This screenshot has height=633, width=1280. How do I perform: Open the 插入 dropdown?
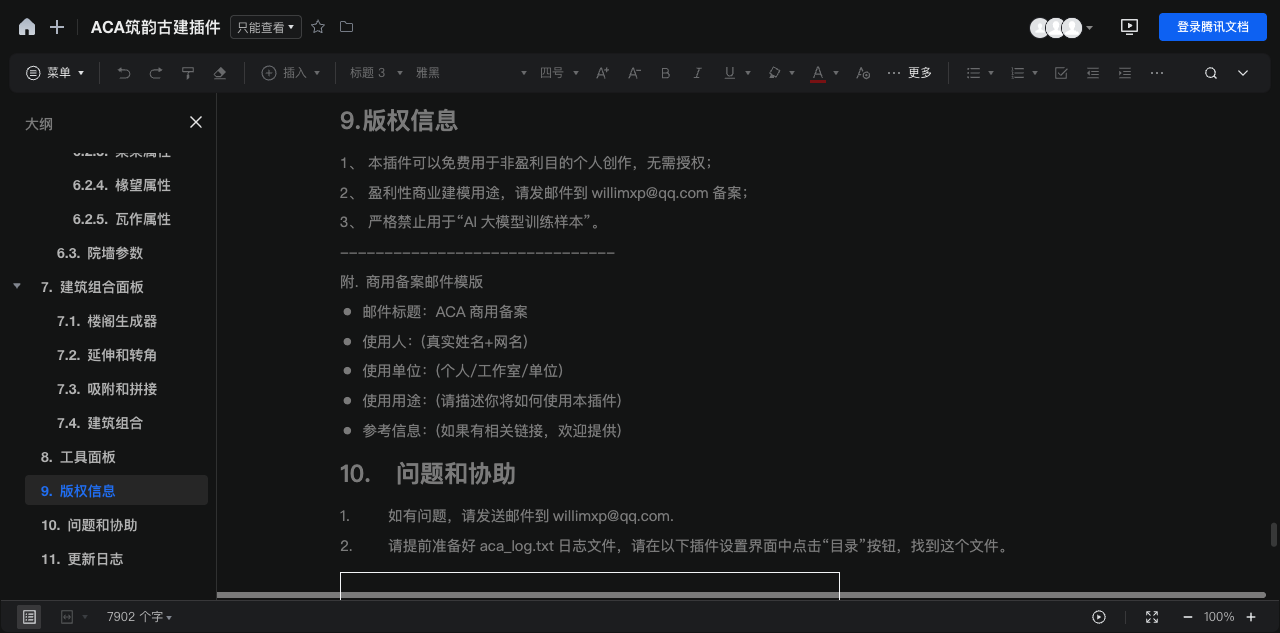click(x=291, y=73)
